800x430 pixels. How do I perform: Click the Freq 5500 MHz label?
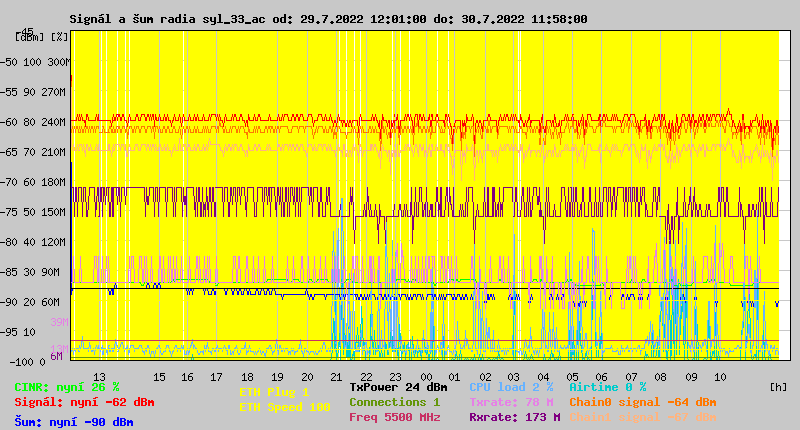coord(394,417)
